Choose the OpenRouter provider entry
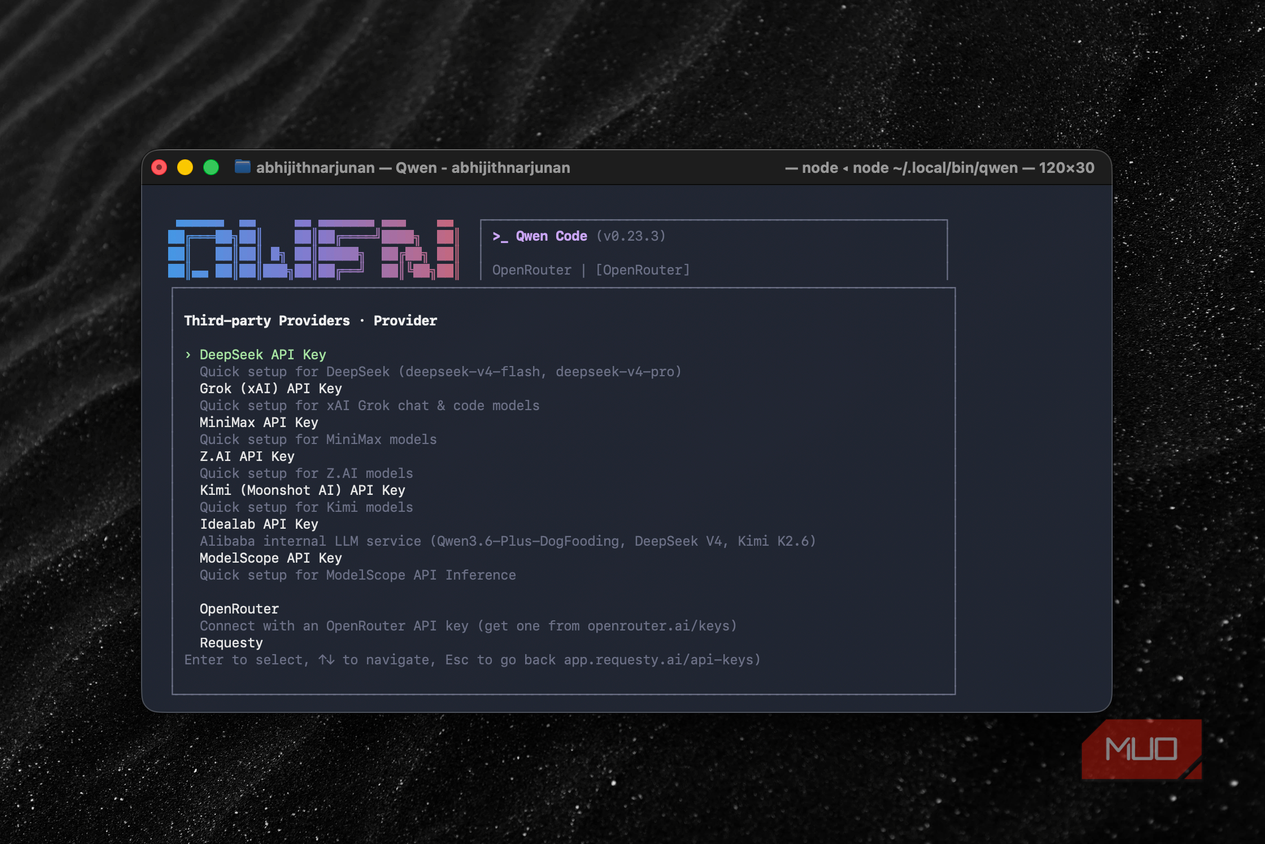This screenshot has height=844, width=1265. tap(239, 609)
